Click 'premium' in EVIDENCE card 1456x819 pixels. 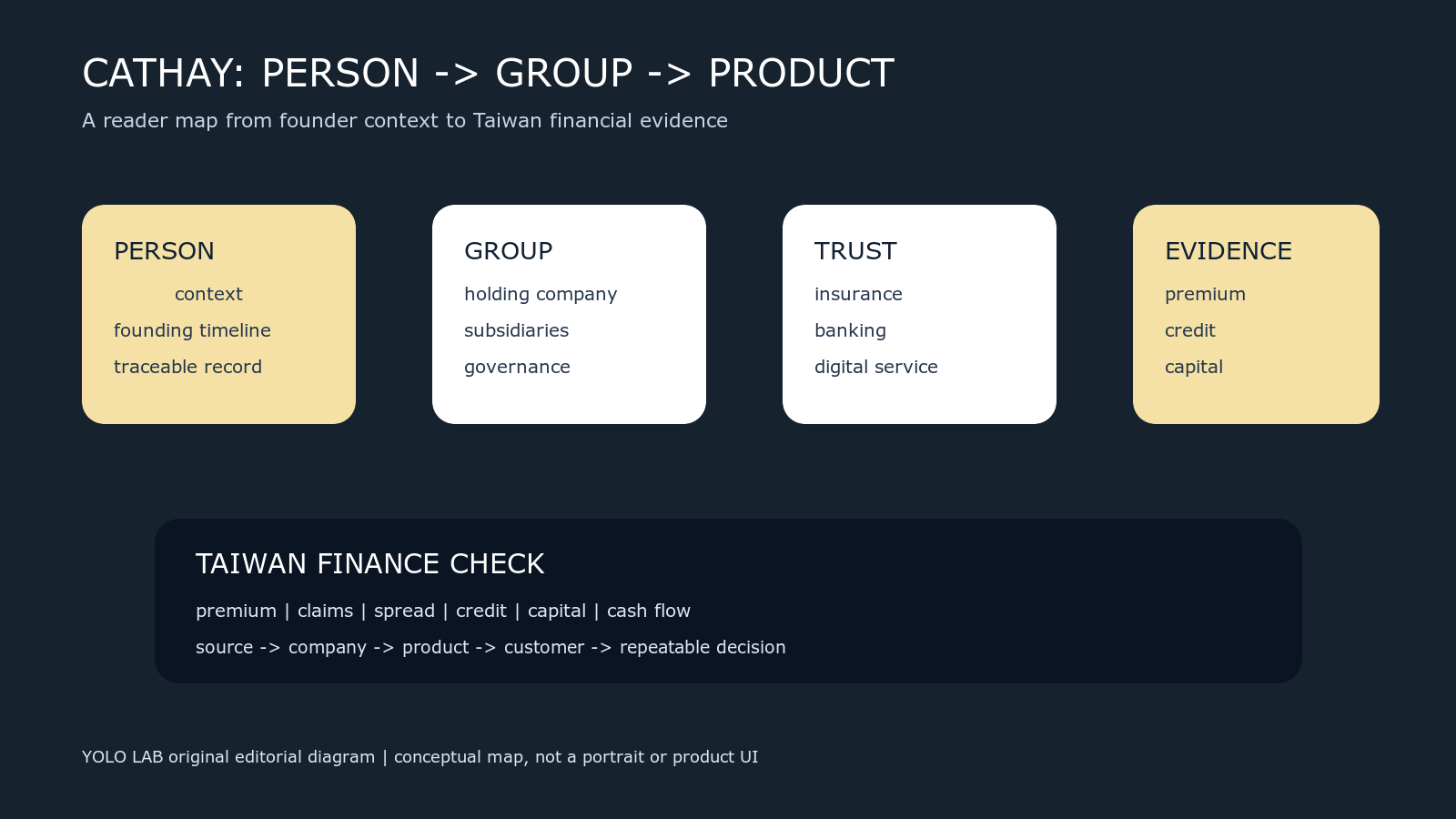[1205, 295]
